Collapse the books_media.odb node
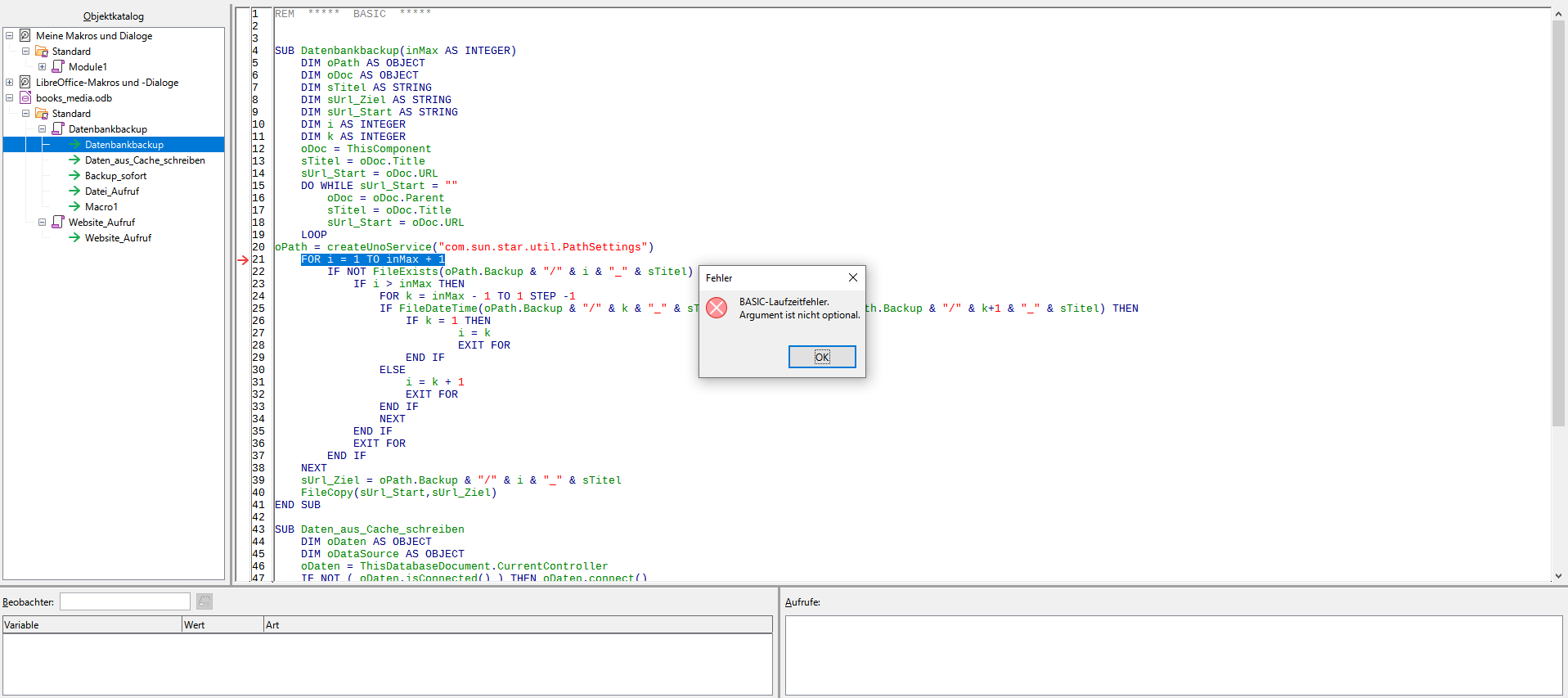The width and height of the screenshot is (1568, 698). [x=10, y=98]
